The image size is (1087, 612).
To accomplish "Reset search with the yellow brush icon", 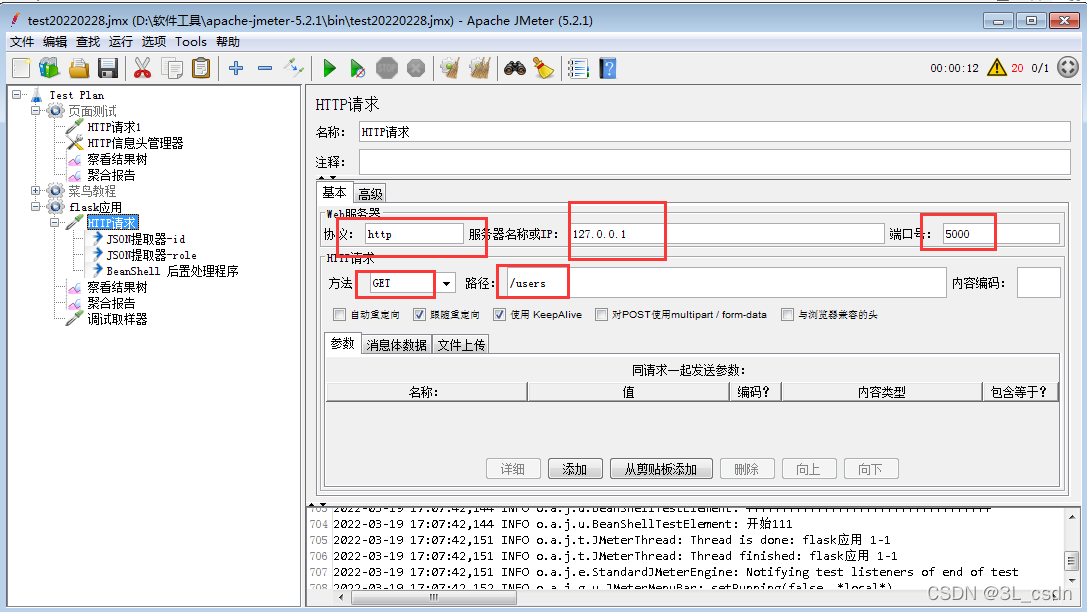I will click(x=544, y=68).
